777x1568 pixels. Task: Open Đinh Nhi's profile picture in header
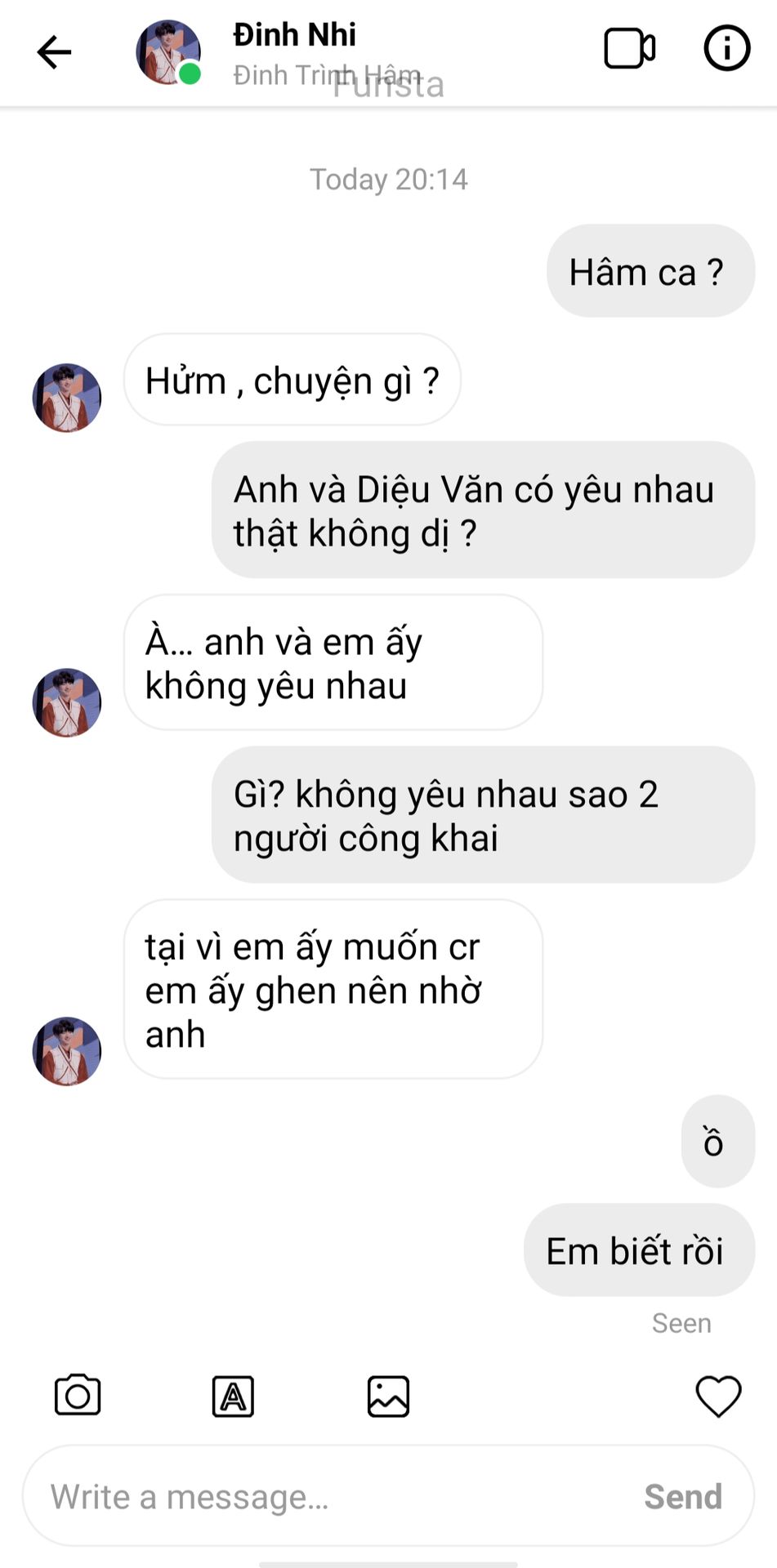pos(168,53)
